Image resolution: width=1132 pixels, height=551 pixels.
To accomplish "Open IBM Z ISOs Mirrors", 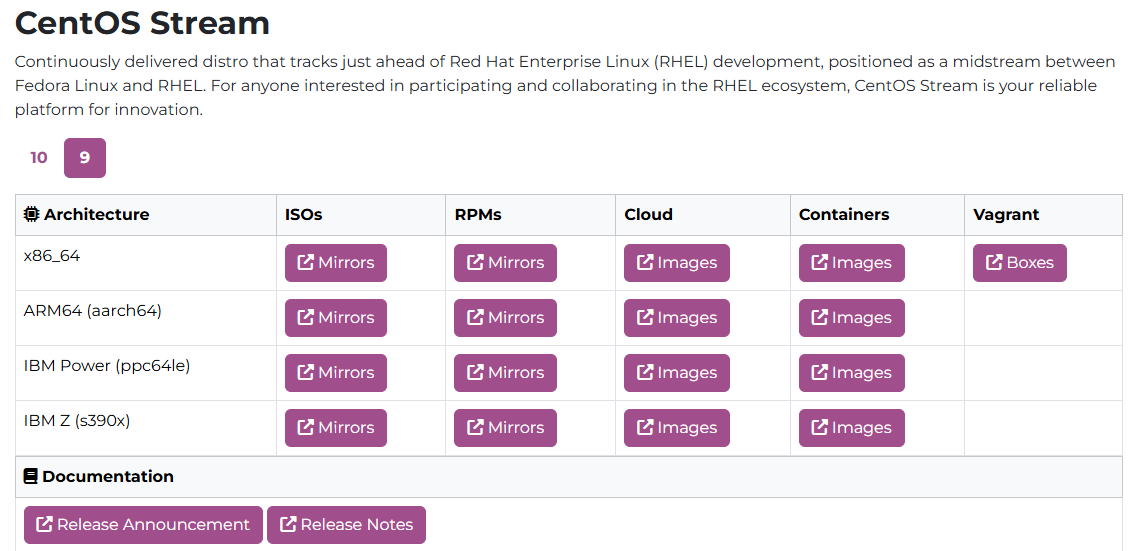I will (x=336, y=428).
